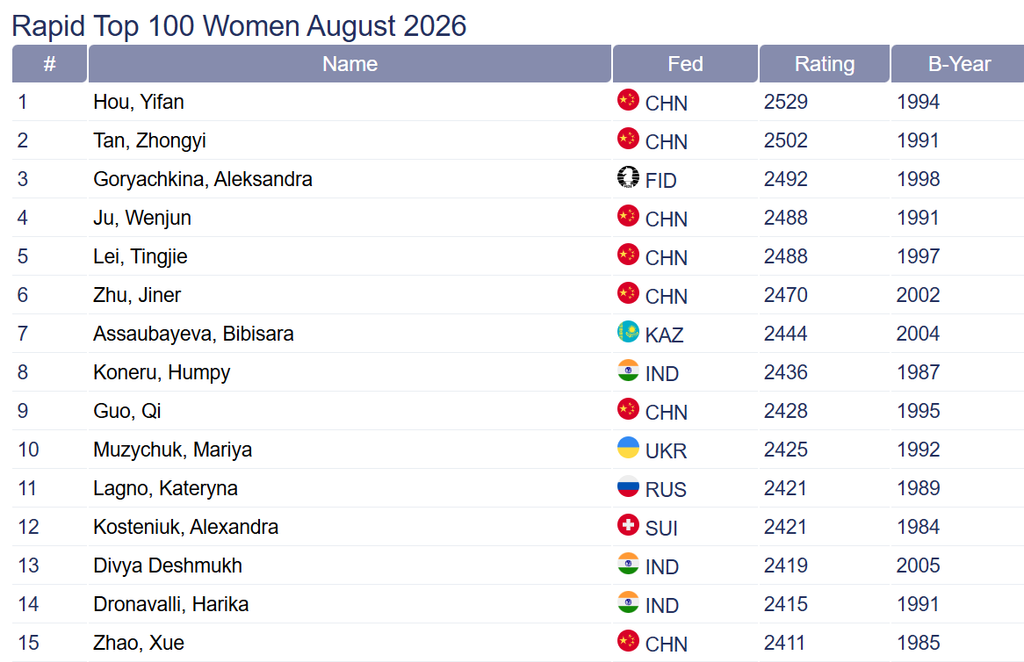Sort table by the Name column header

tap(349, 64)
